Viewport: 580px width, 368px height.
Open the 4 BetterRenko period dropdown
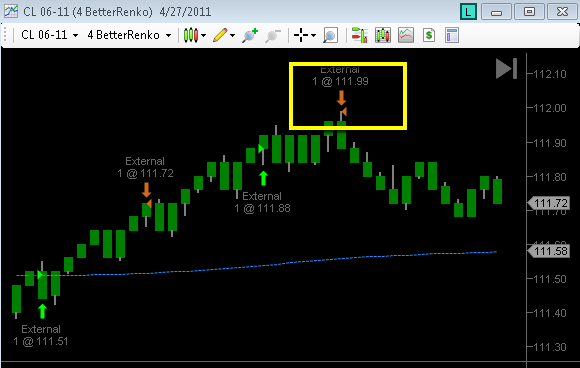pos(129,36)
